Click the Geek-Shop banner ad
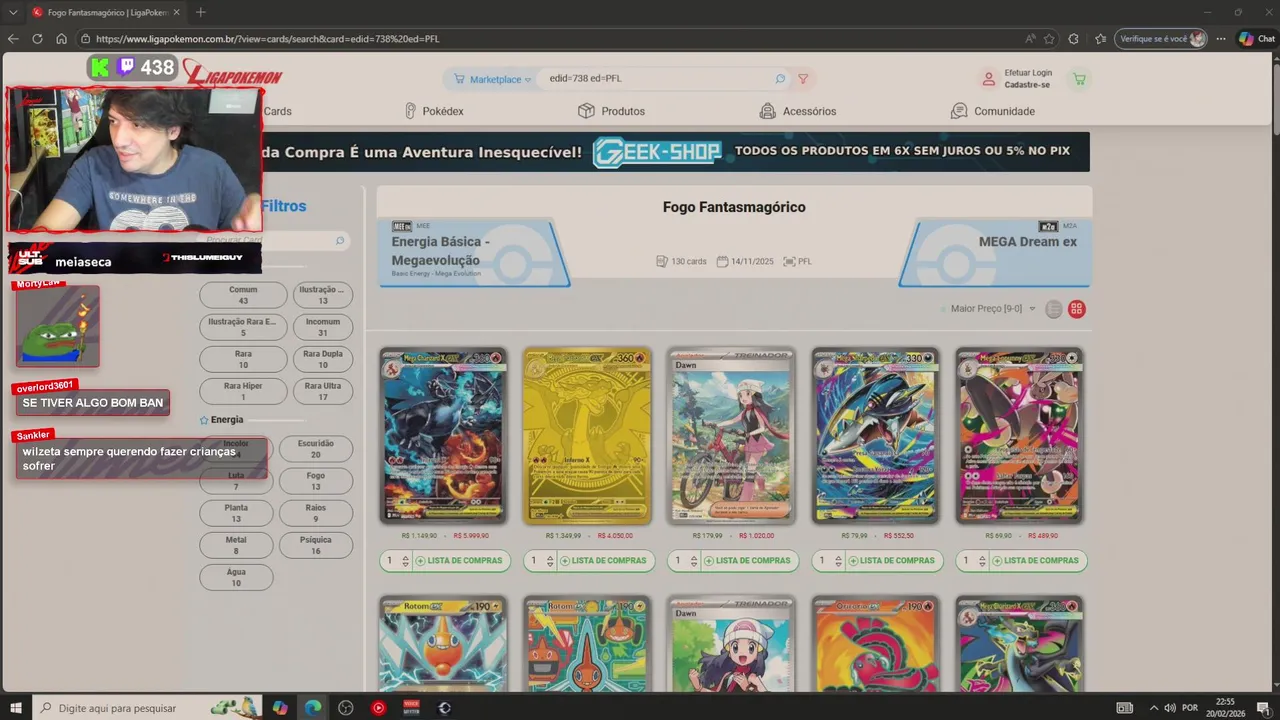Viewport: 1280px width, 720px height. click(675, 152)
